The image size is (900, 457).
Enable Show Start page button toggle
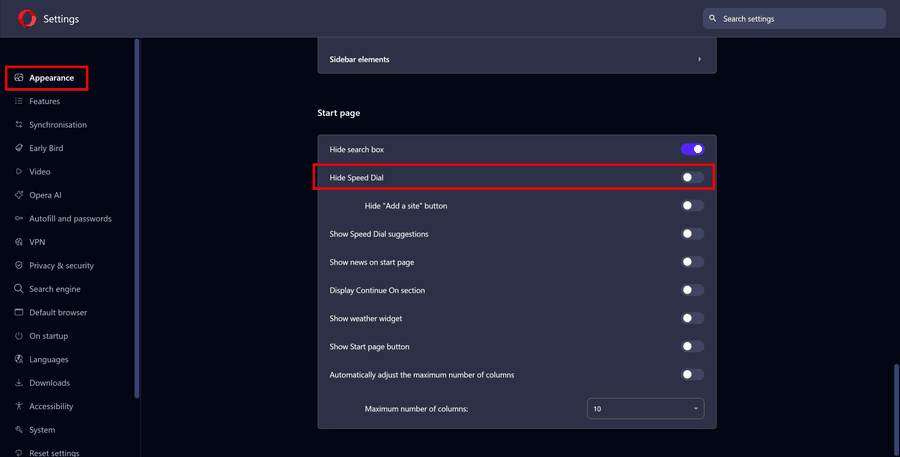(692, 346)
